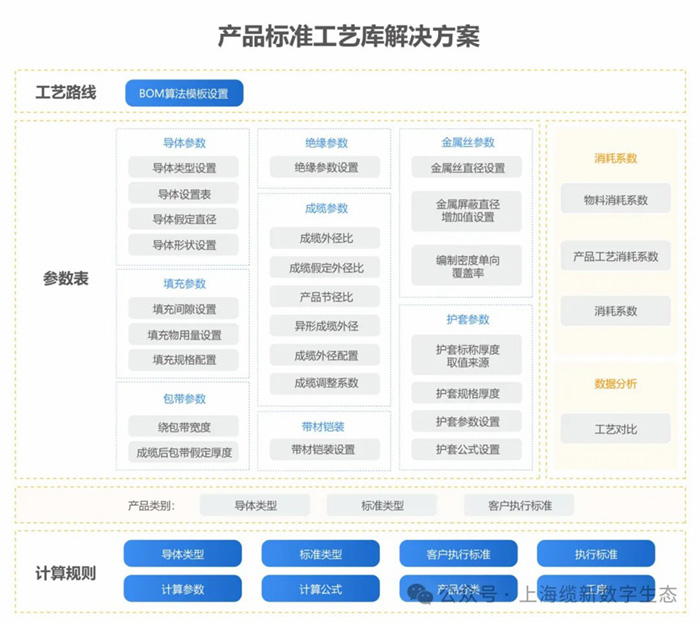This screenshot has height=623, width=700.
Task: Select 金属丝直径设置 button
Action: coord(467,168)
